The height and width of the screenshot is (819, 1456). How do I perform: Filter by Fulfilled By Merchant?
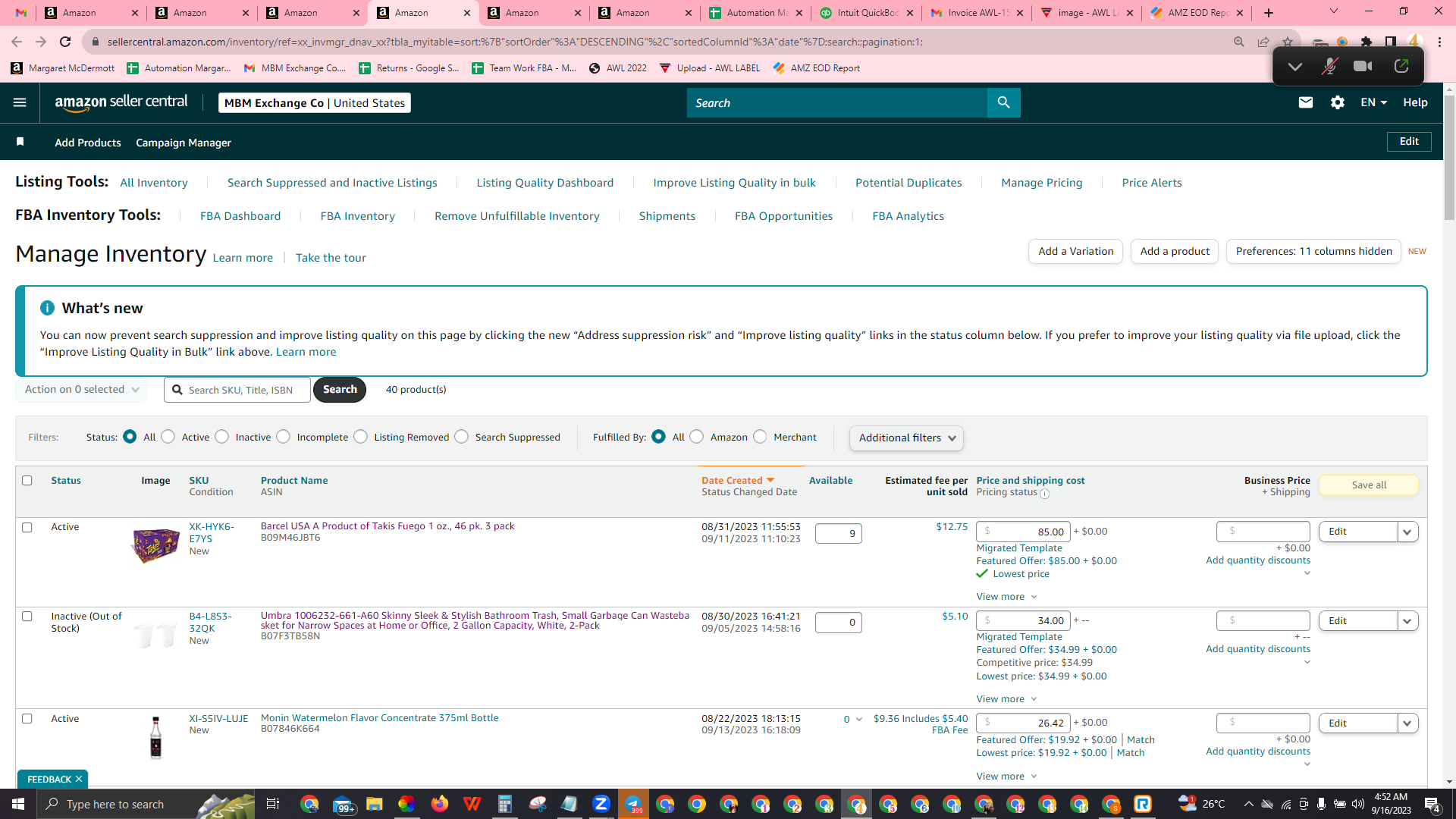point(760,437)
